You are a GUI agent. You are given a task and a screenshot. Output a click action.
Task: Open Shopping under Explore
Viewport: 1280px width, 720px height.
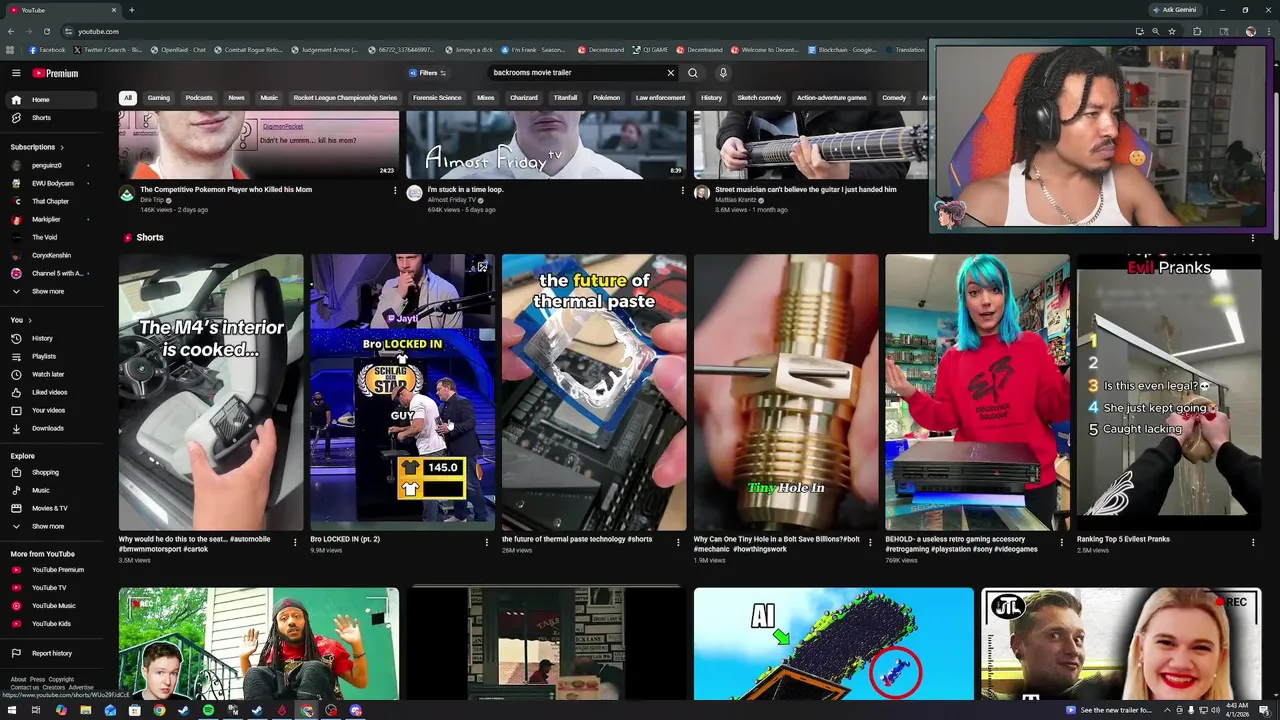(52, 472)
